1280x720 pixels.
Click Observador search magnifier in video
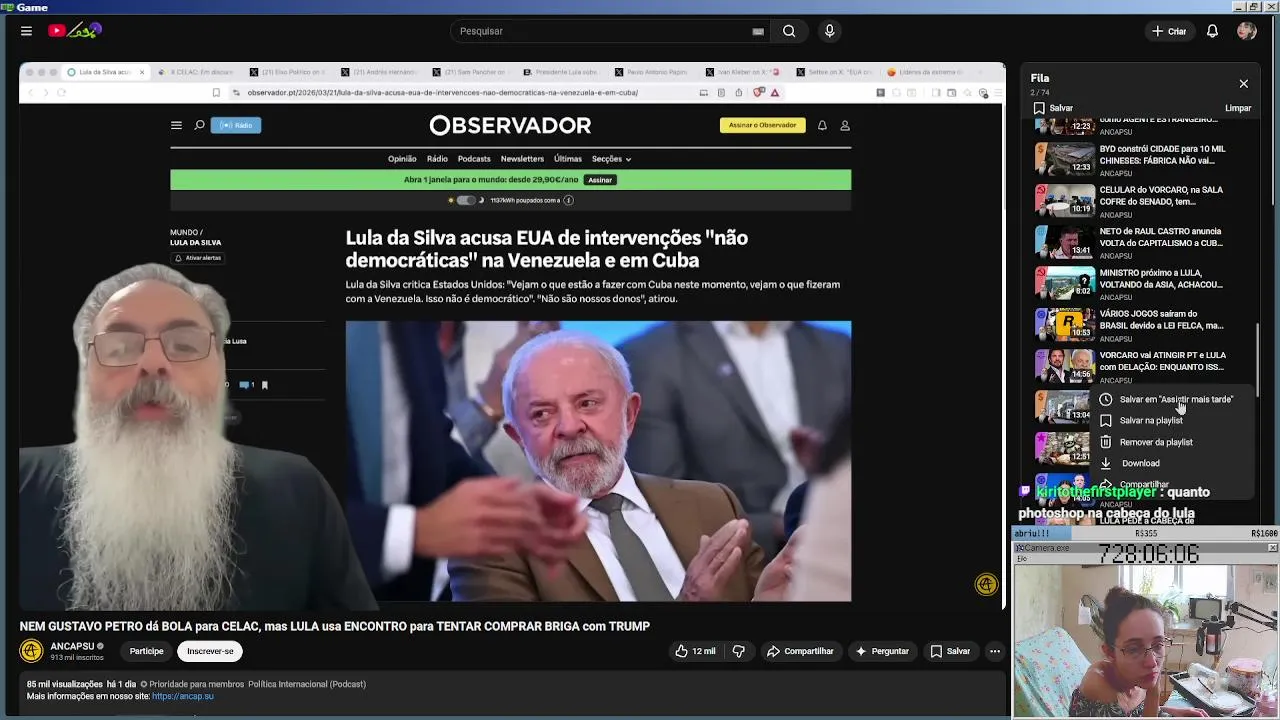199,125
